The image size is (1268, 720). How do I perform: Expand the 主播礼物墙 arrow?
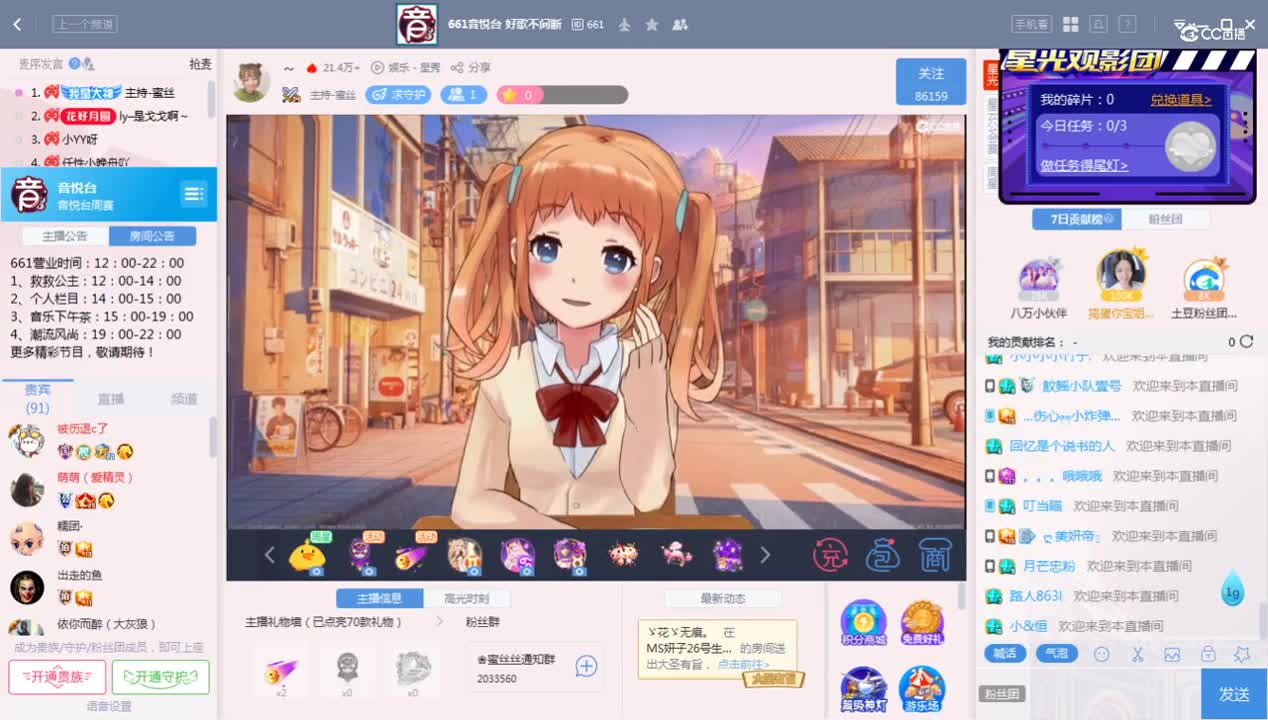coord(438,622)
